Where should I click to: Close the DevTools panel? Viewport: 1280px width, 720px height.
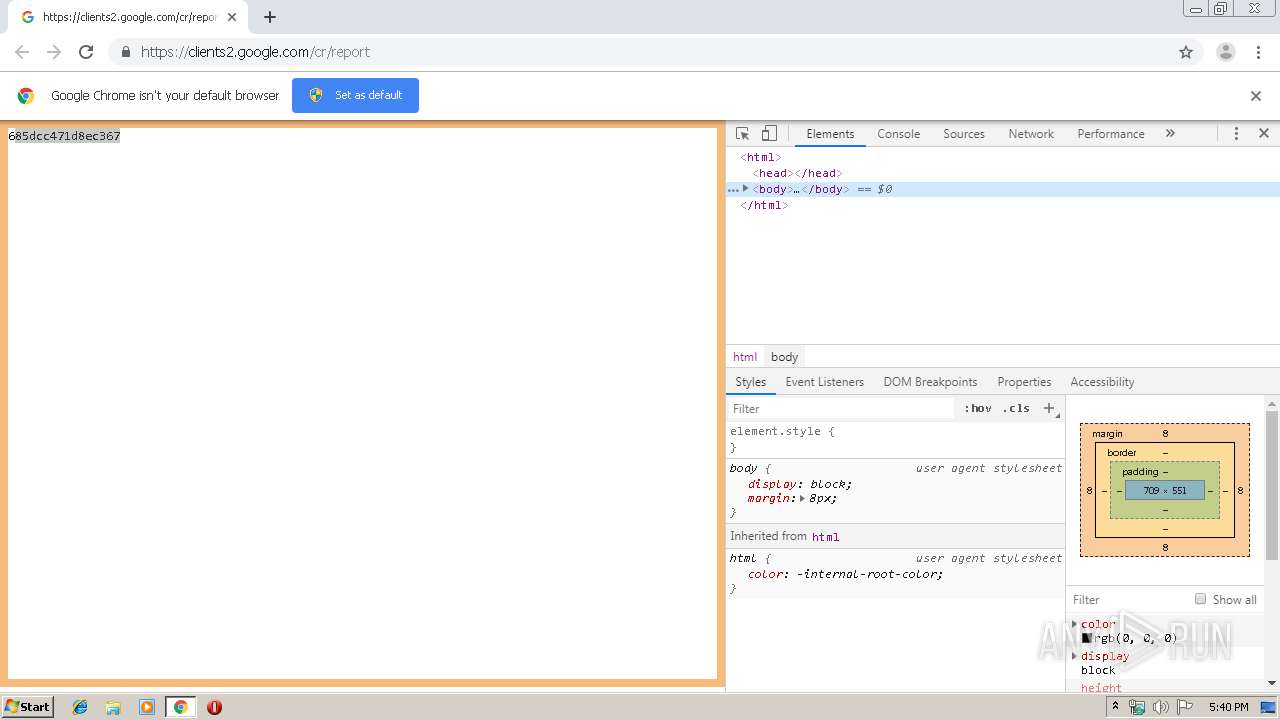pos(1264,133)
